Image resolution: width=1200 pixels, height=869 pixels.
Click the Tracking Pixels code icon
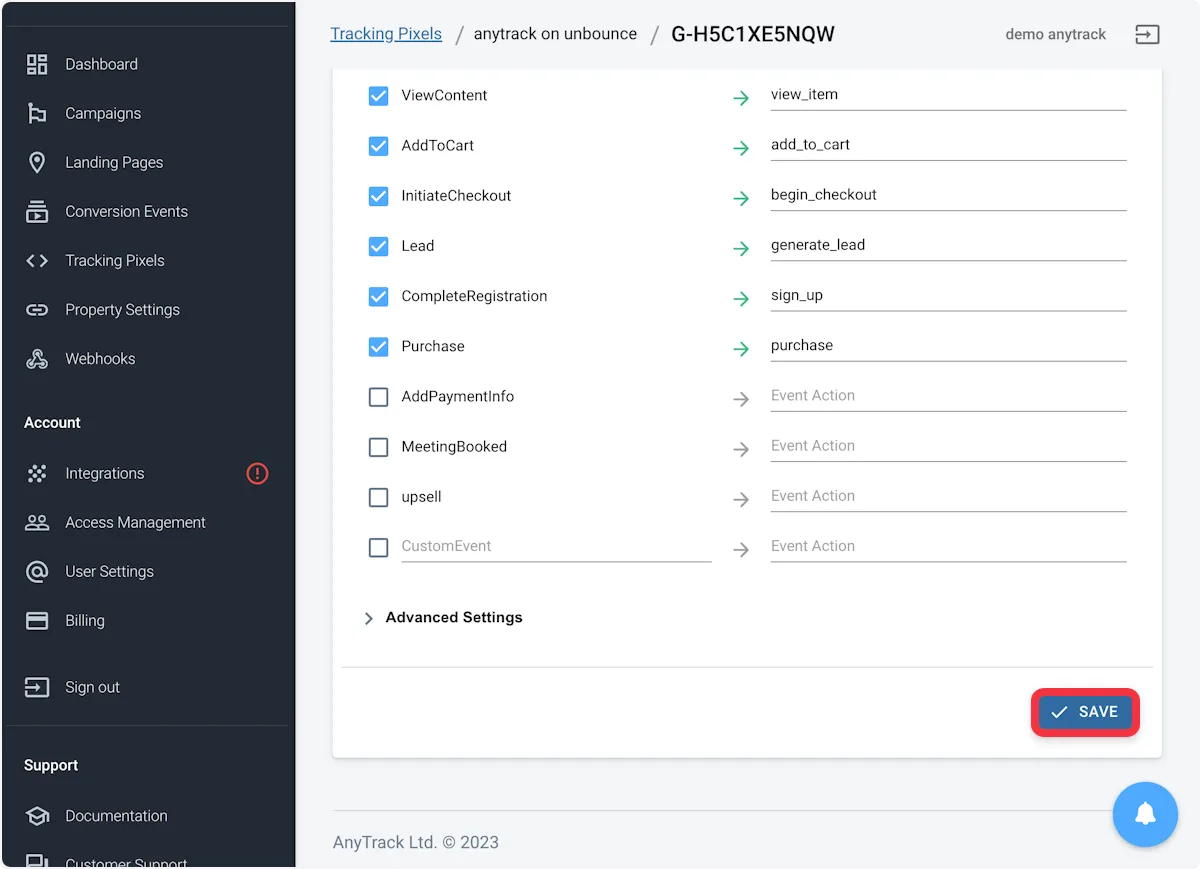(x=37, y=260)
